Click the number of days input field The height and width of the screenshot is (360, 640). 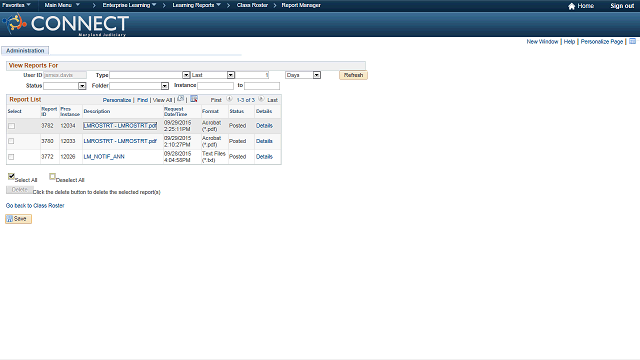point(252,75)
